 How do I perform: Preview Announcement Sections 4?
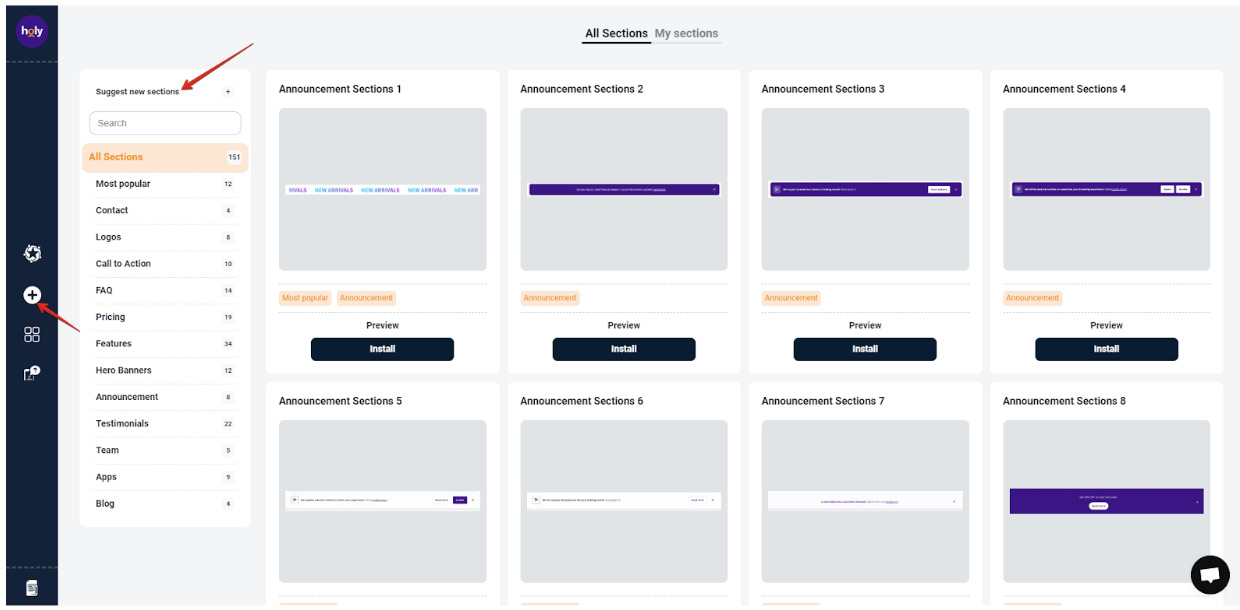tap(1106, 325)
